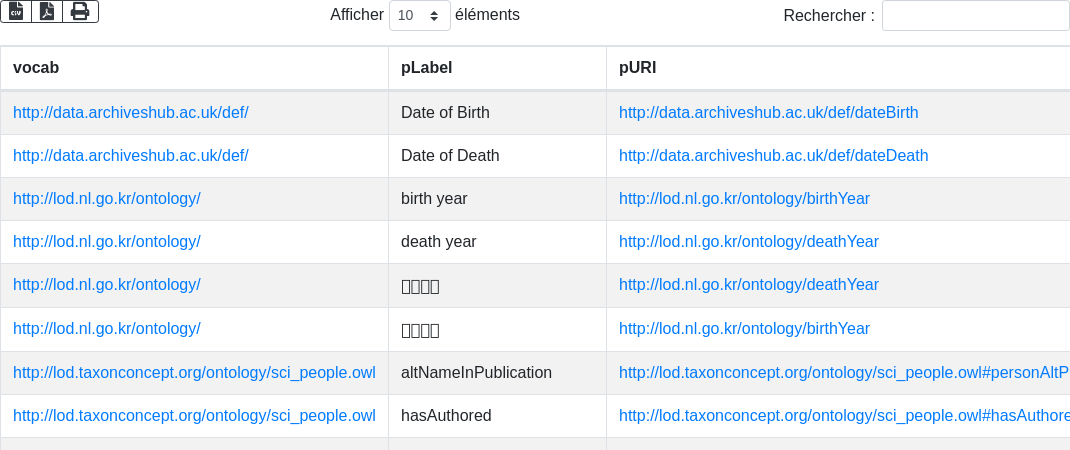The image size is (1070, 450).
Task: Open the dateDeath pURI link
Action: 773,155
